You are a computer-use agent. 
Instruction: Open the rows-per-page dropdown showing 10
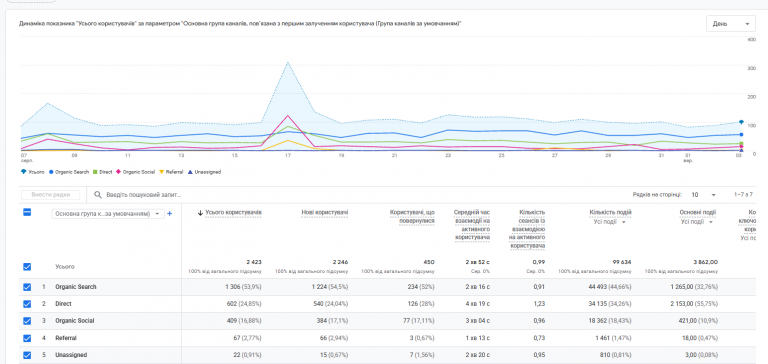tap(703, 195)
